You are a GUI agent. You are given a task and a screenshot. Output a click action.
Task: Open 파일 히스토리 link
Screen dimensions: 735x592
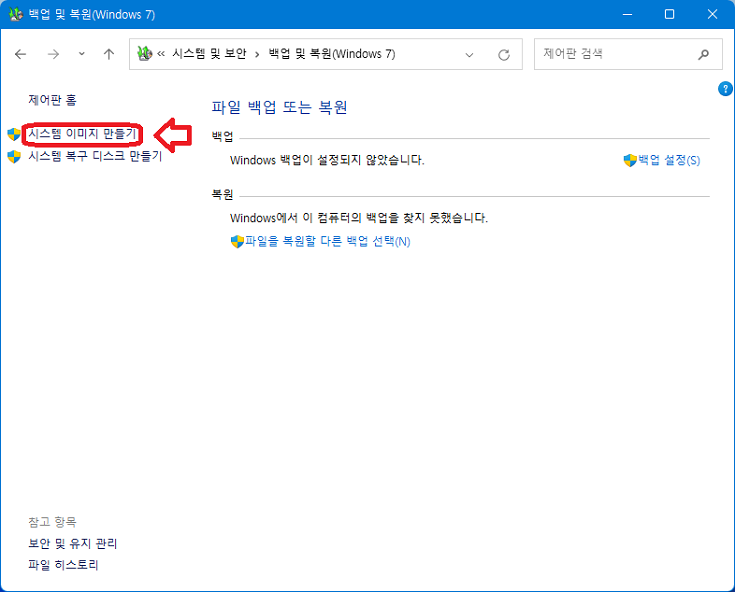point(63,565)
